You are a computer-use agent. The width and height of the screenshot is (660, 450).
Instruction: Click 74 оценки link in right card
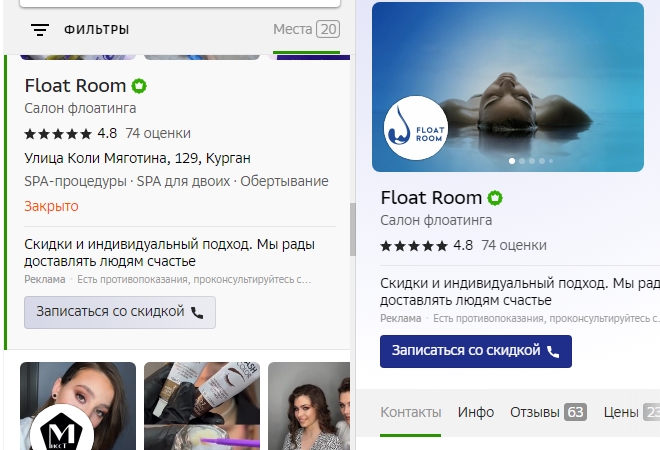[x=513, y=245]
